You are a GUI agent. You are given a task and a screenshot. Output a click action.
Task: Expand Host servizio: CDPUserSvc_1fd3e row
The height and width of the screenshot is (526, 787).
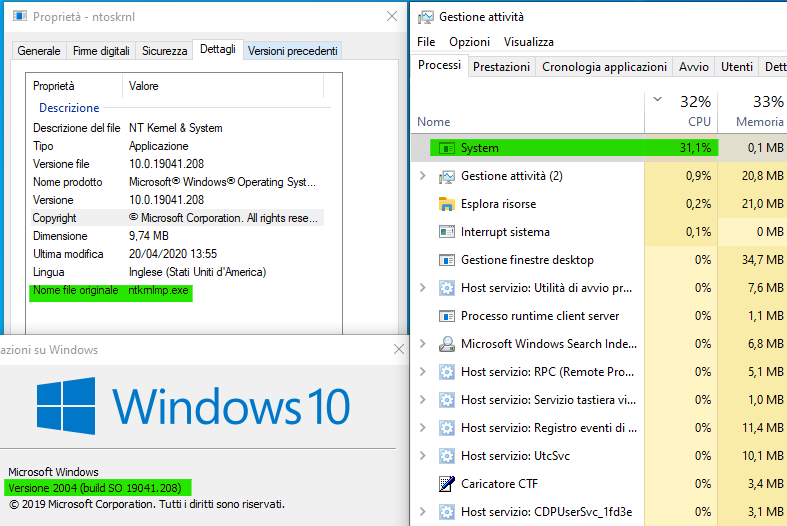423,512
